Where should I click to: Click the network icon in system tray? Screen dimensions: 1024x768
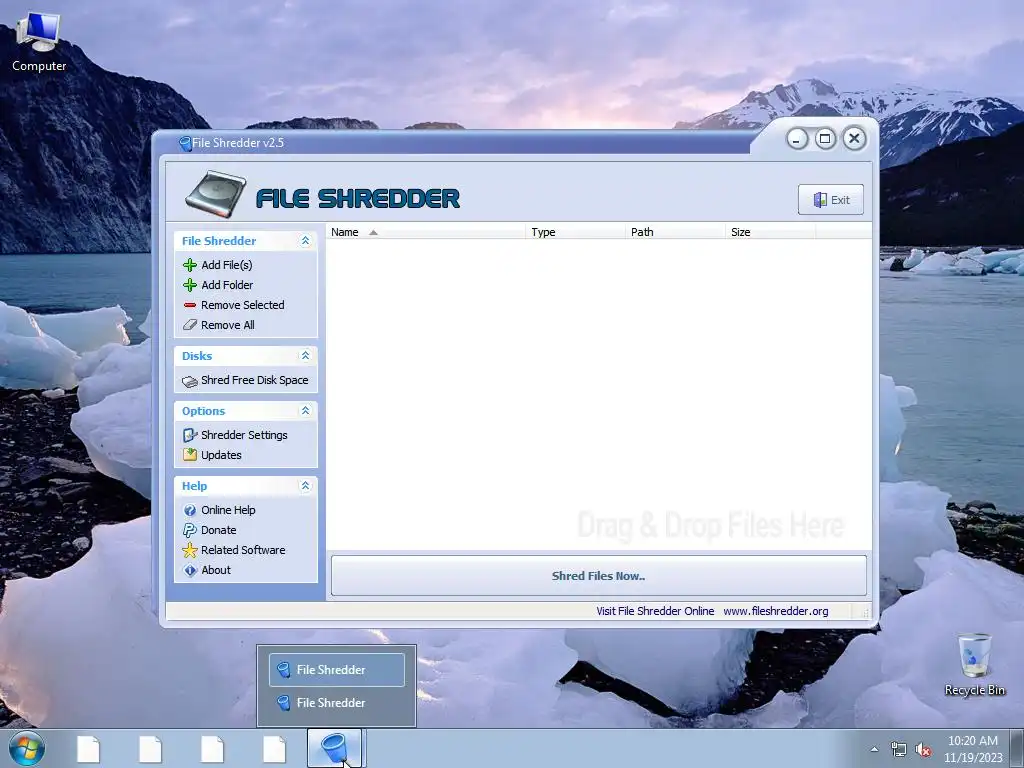(899, 750)
